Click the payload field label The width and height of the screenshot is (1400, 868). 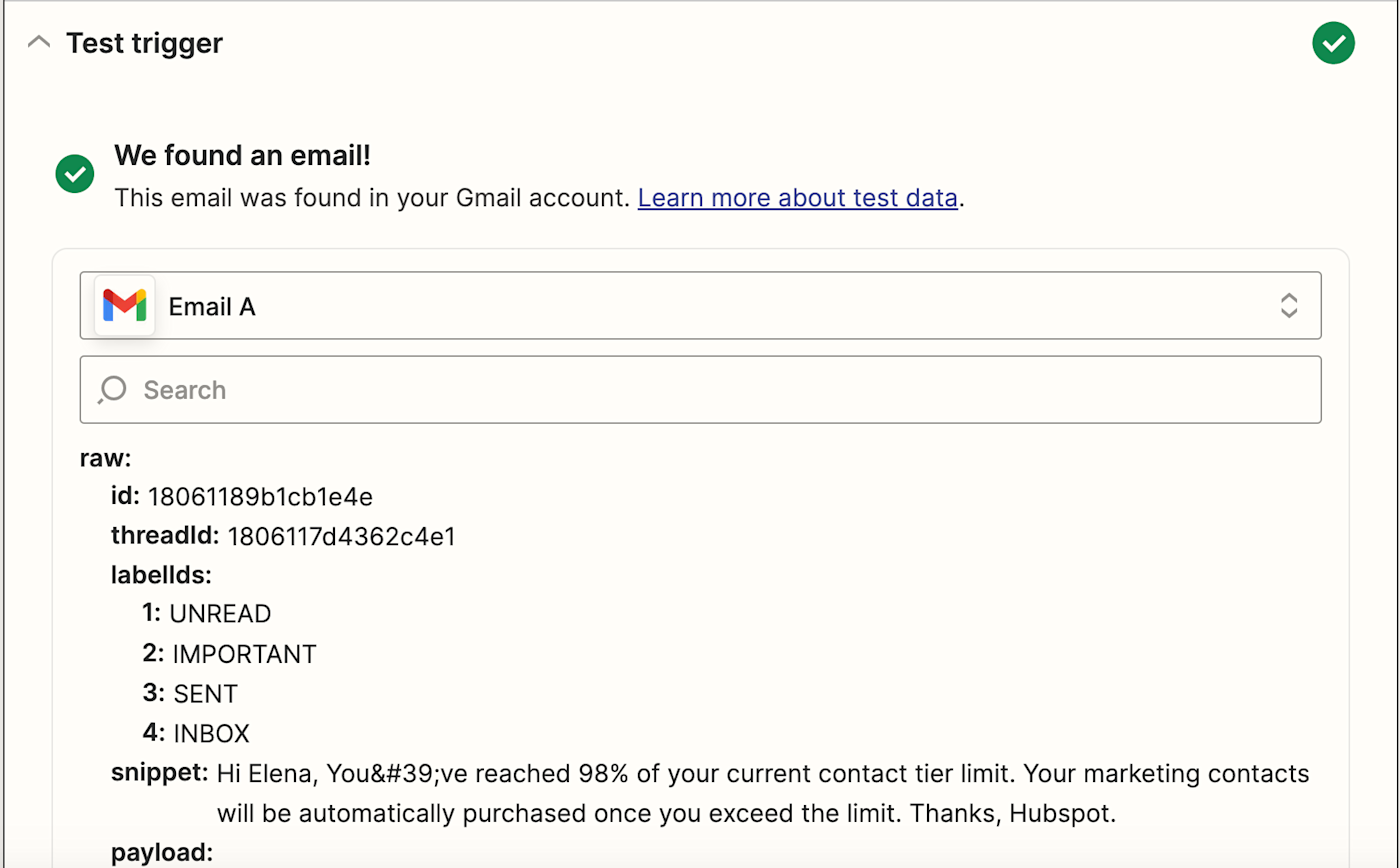click(x=161, y=853)
